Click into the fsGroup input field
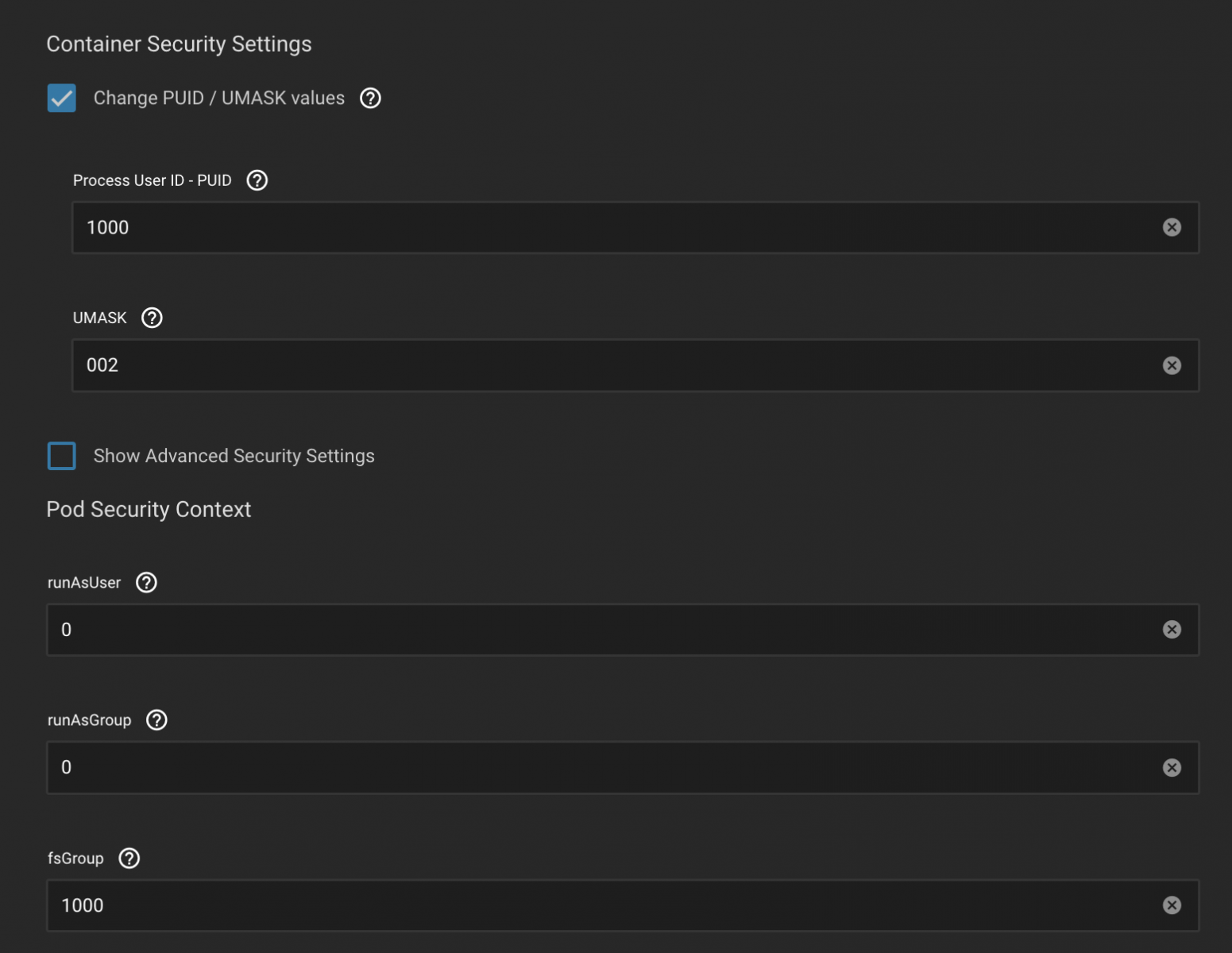 coord(604,905)
